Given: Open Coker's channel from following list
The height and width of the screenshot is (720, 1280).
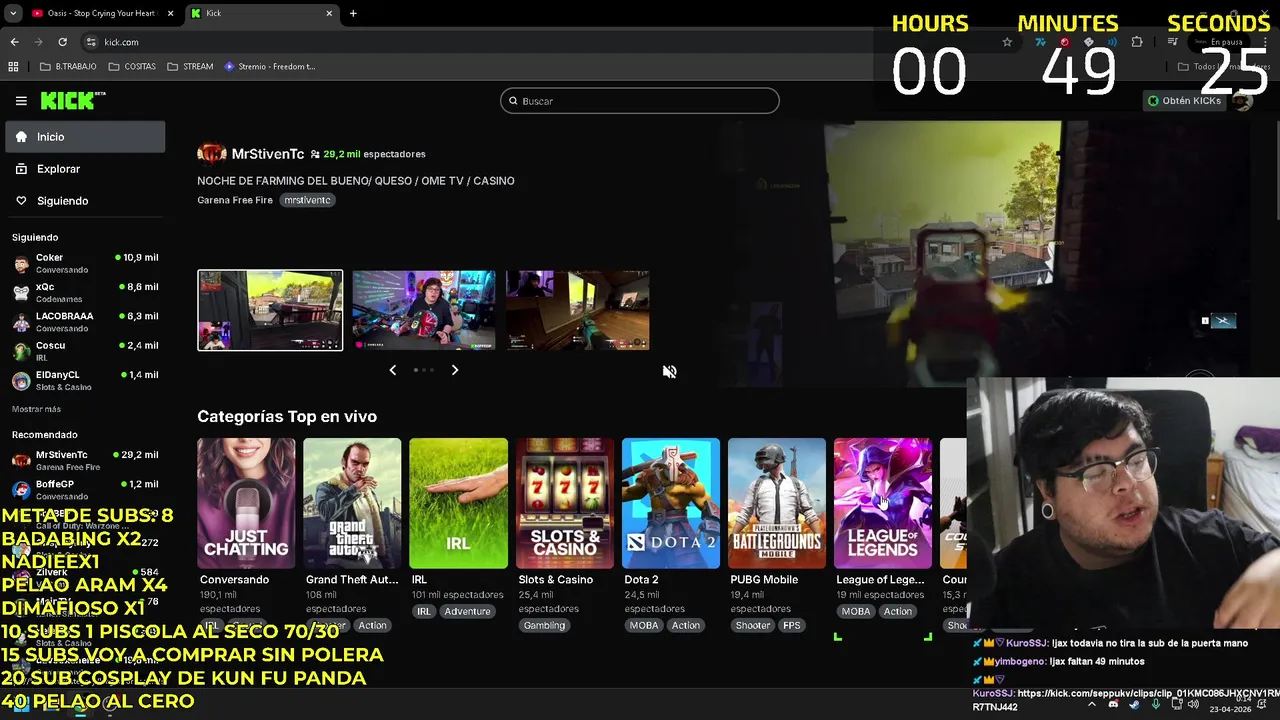Looking at the screenshot, I should point(85,263).
